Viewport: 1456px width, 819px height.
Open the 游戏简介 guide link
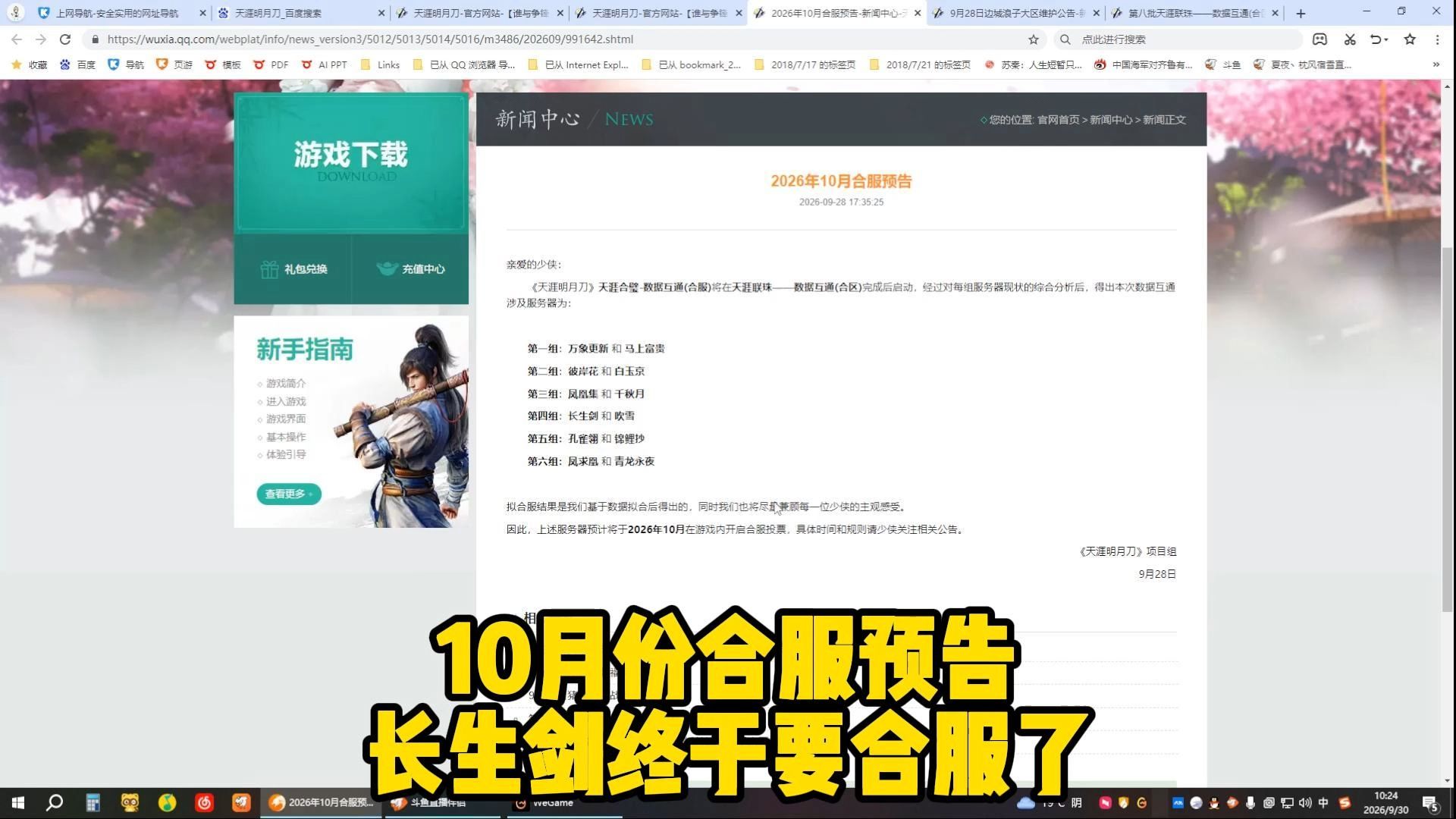pos(286,384)
